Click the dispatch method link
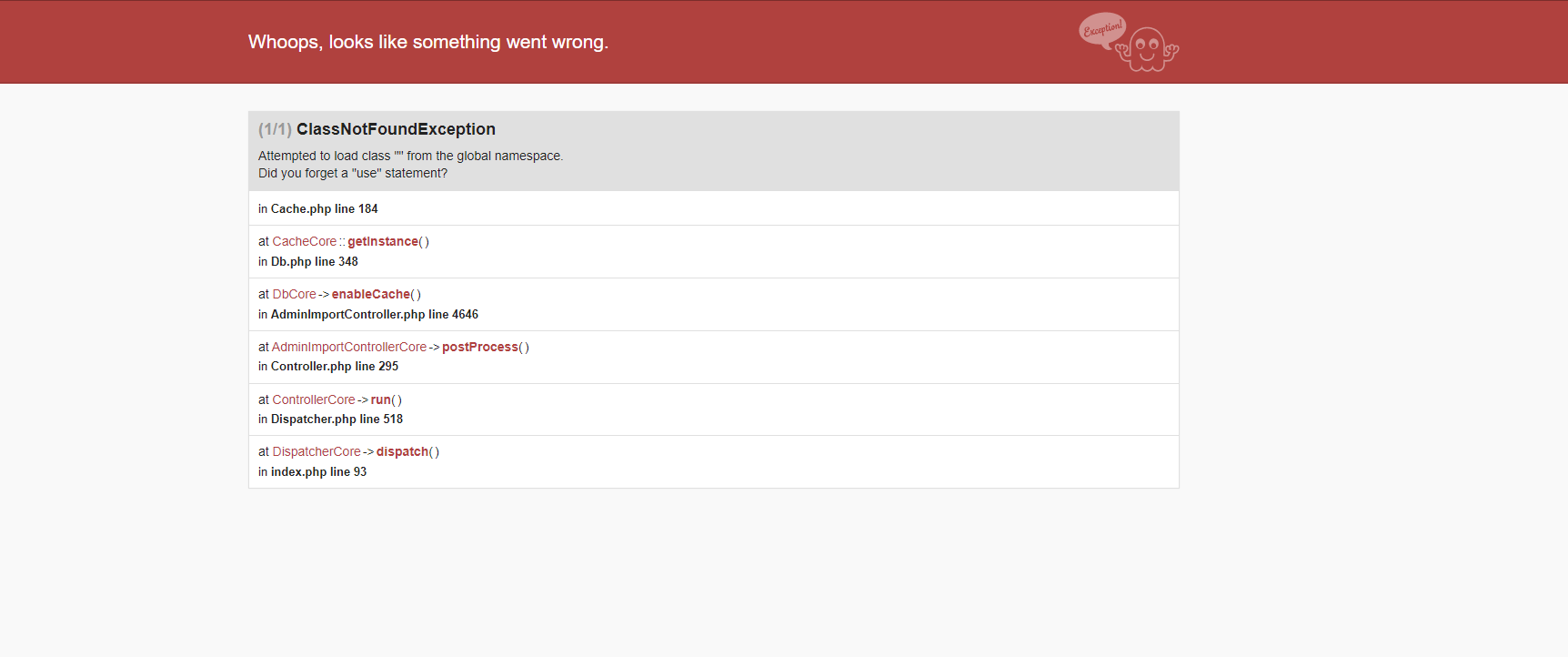 [402, 452]
